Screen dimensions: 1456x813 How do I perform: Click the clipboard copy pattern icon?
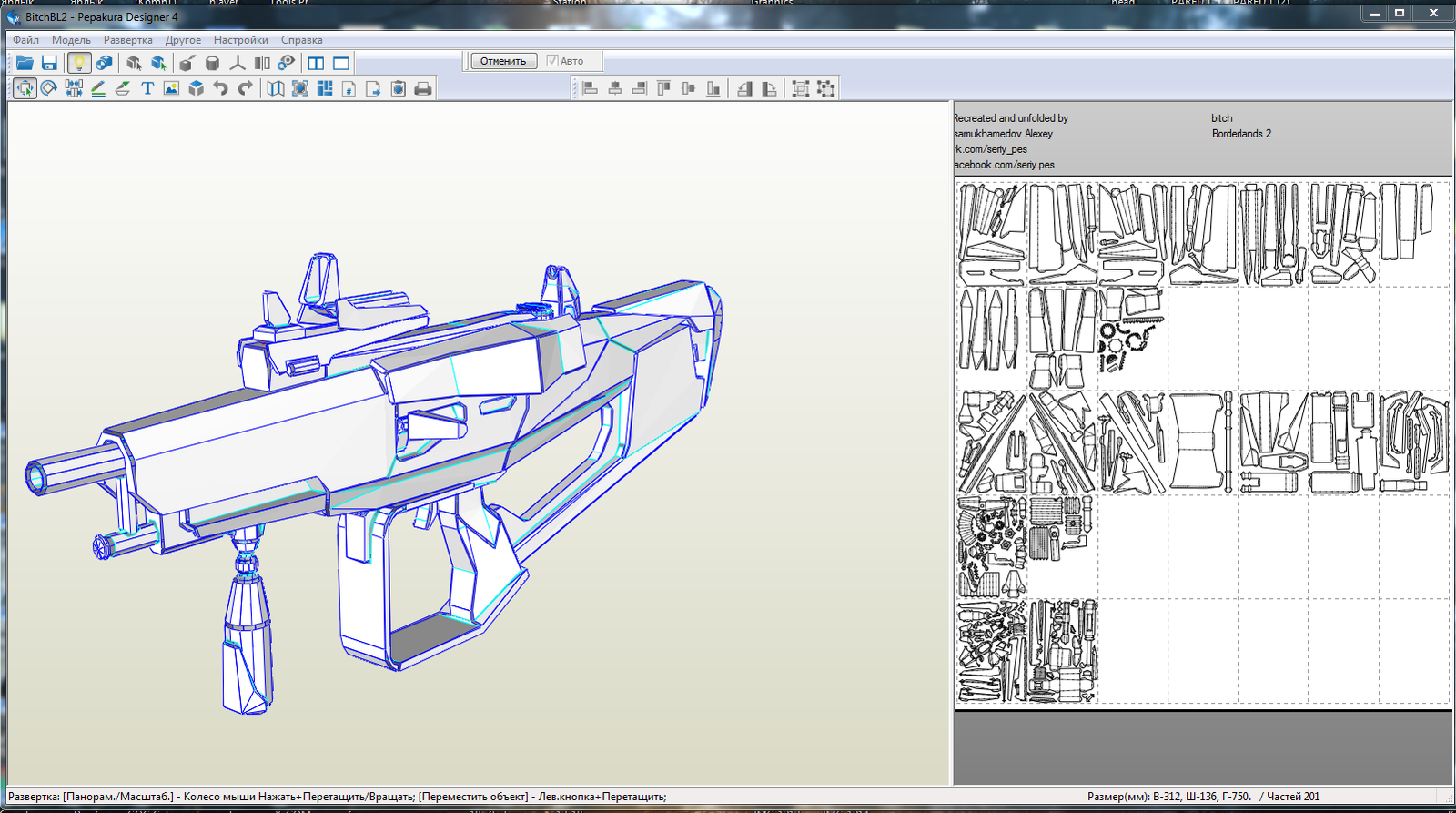pyautogui.click(x=398, y=88)
